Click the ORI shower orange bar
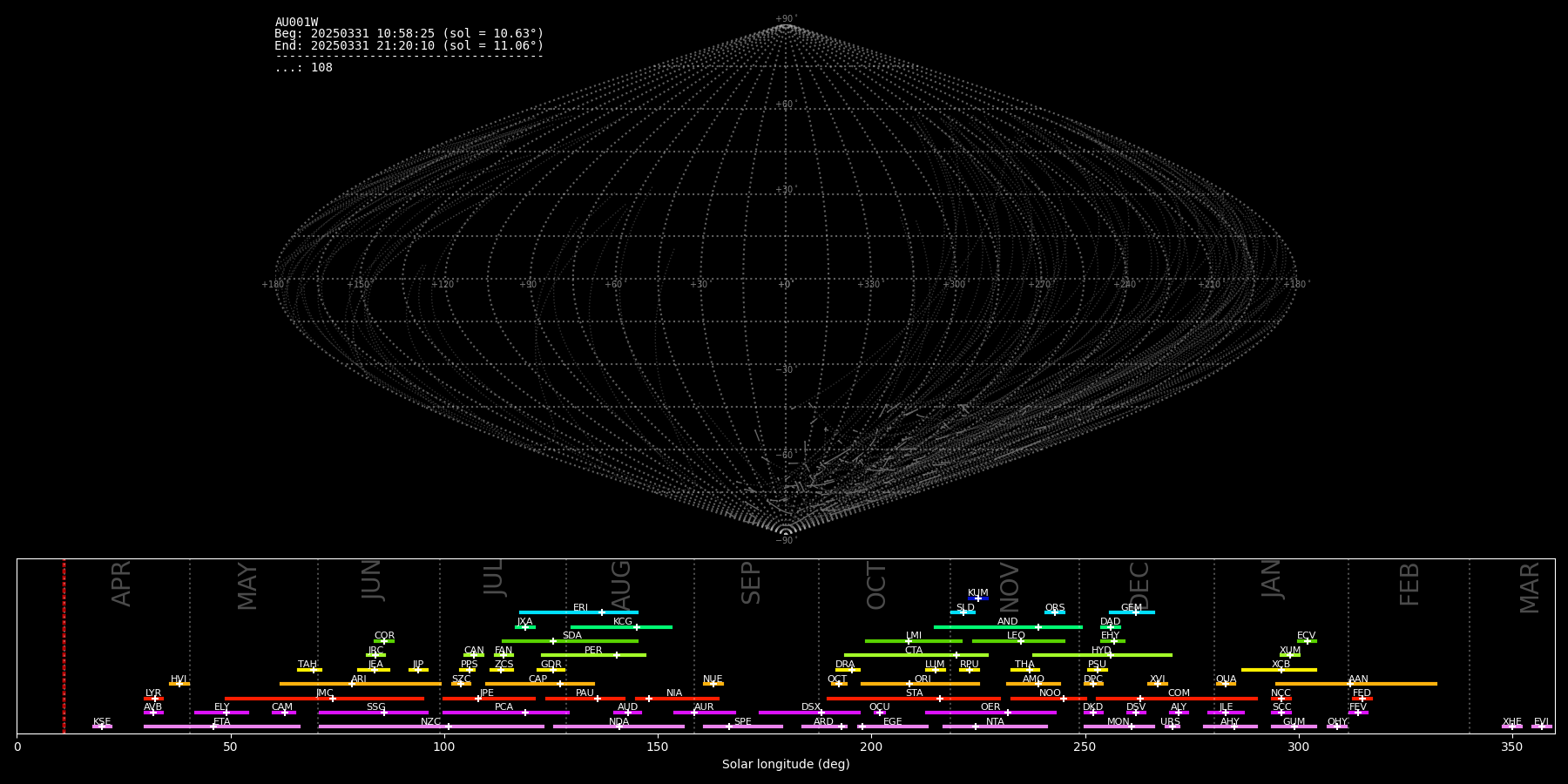The width and height of the screenshot is (1568, 784). (x=920, y=684)
